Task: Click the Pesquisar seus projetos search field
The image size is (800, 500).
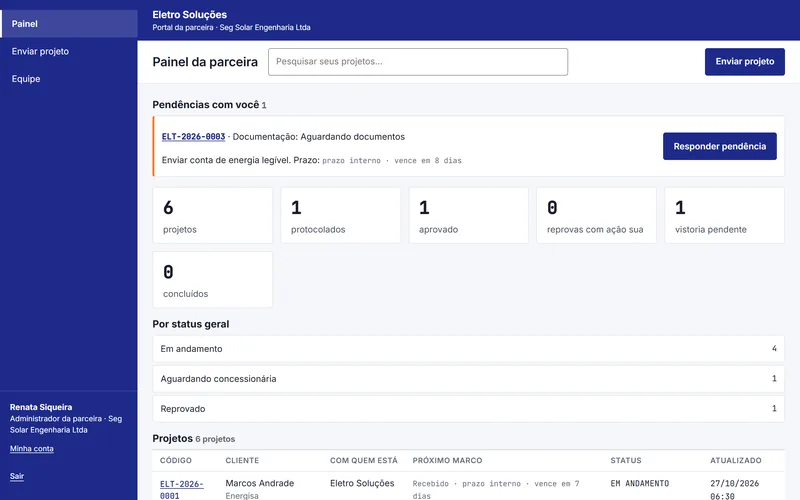Action: 418,62
